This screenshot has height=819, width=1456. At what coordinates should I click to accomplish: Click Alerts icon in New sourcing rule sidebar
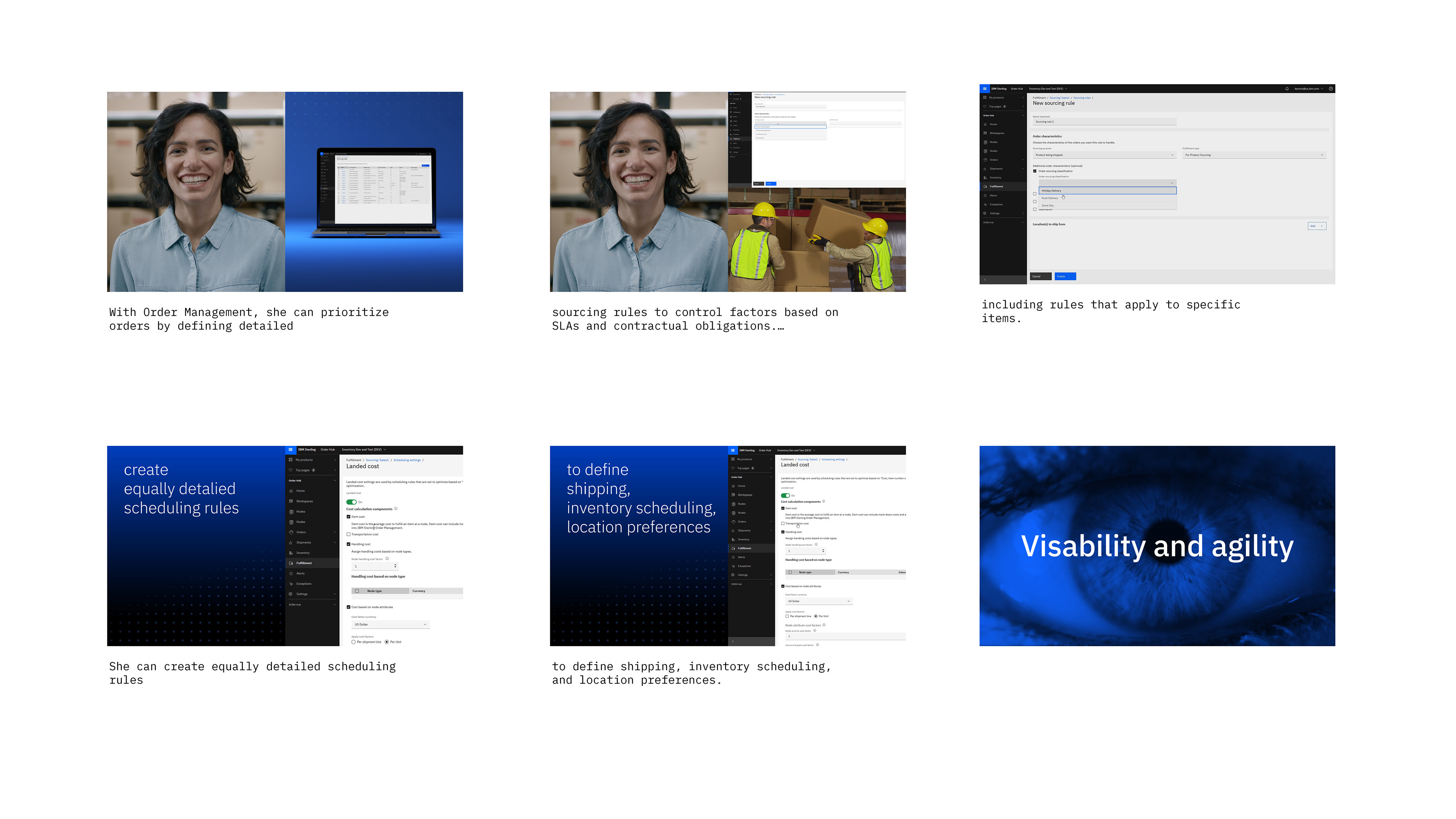(985, 196)
